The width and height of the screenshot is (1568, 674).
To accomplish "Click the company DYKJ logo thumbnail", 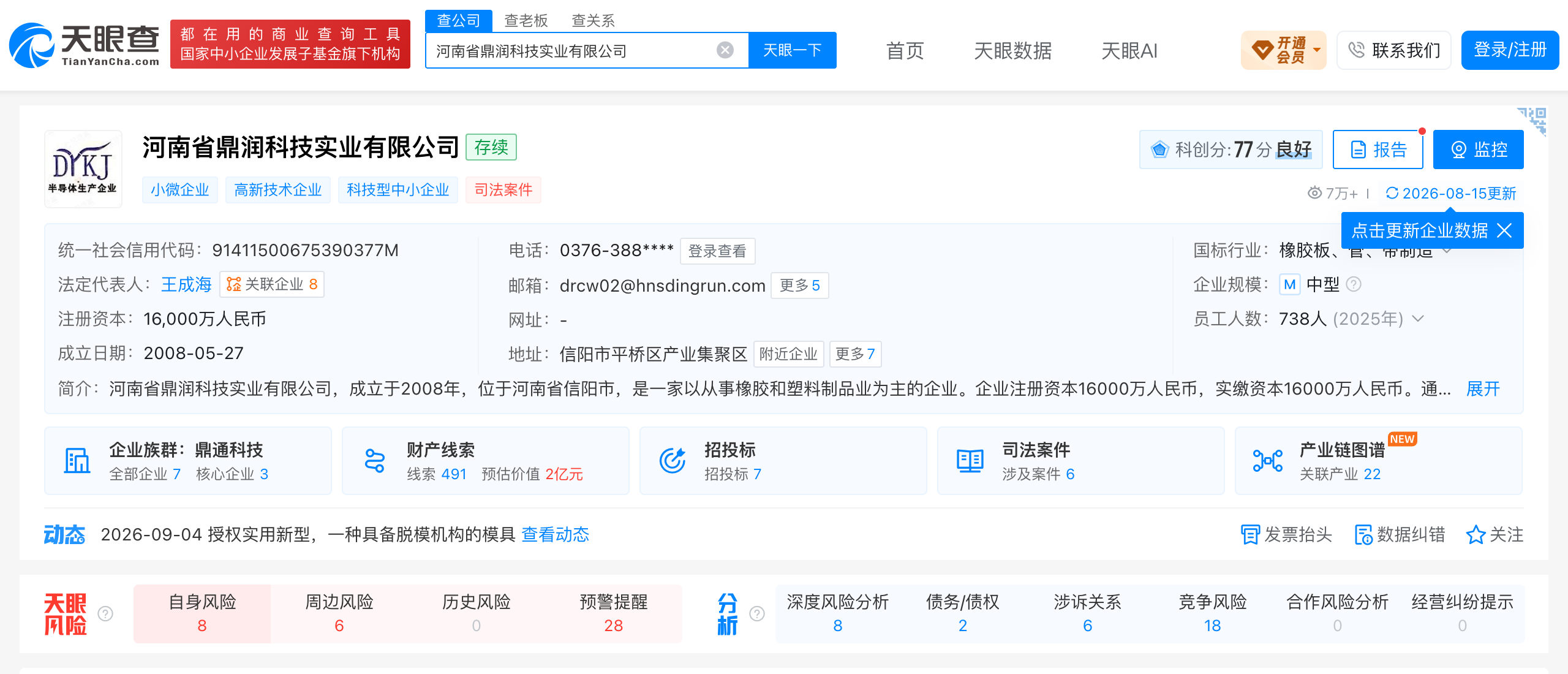I will [83, 168].
